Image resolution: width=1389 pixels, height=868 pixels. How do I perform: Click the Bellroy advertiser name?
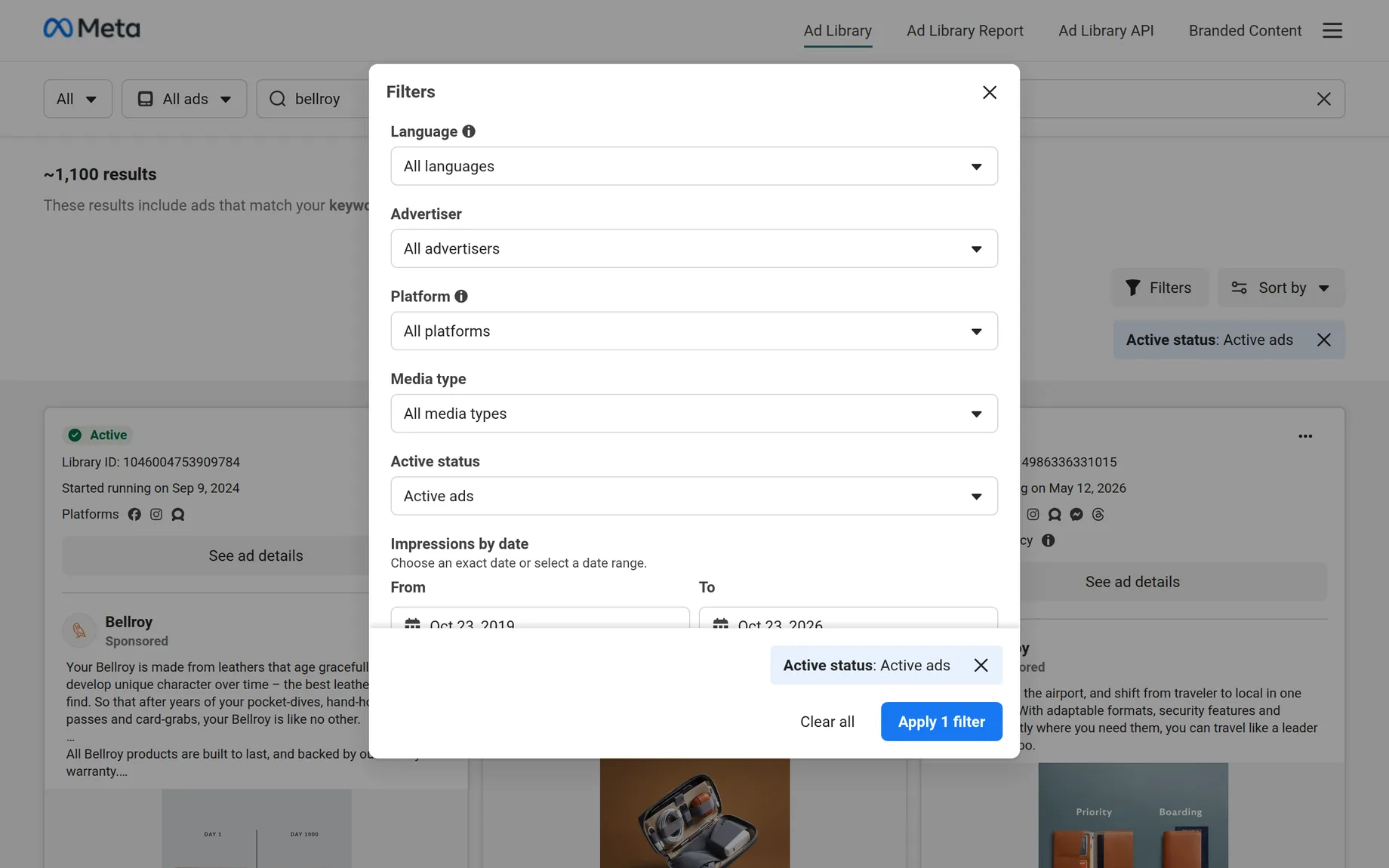[129, 622]
